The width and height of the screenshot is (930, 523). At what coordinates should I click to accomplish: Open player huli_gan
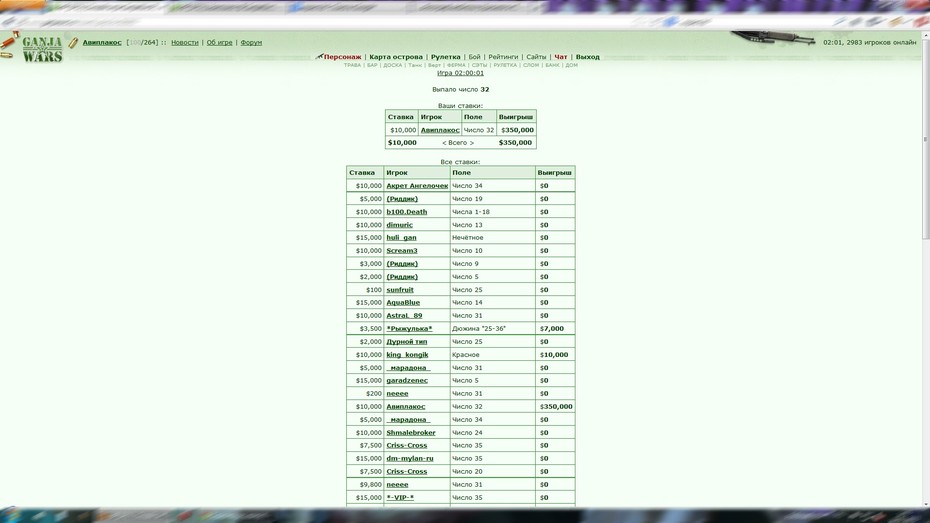click(x=402, y=238)
